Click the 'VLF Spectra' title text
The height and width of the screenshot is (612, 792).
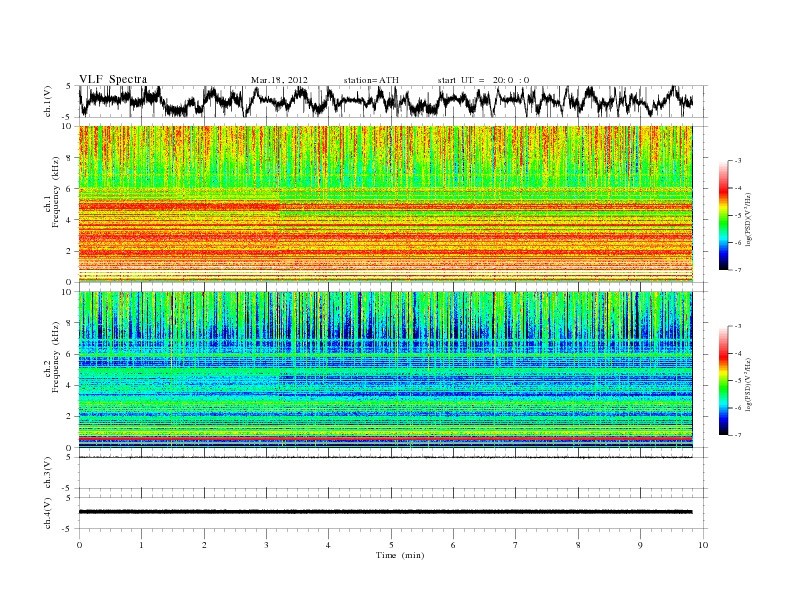pos(113,79)
